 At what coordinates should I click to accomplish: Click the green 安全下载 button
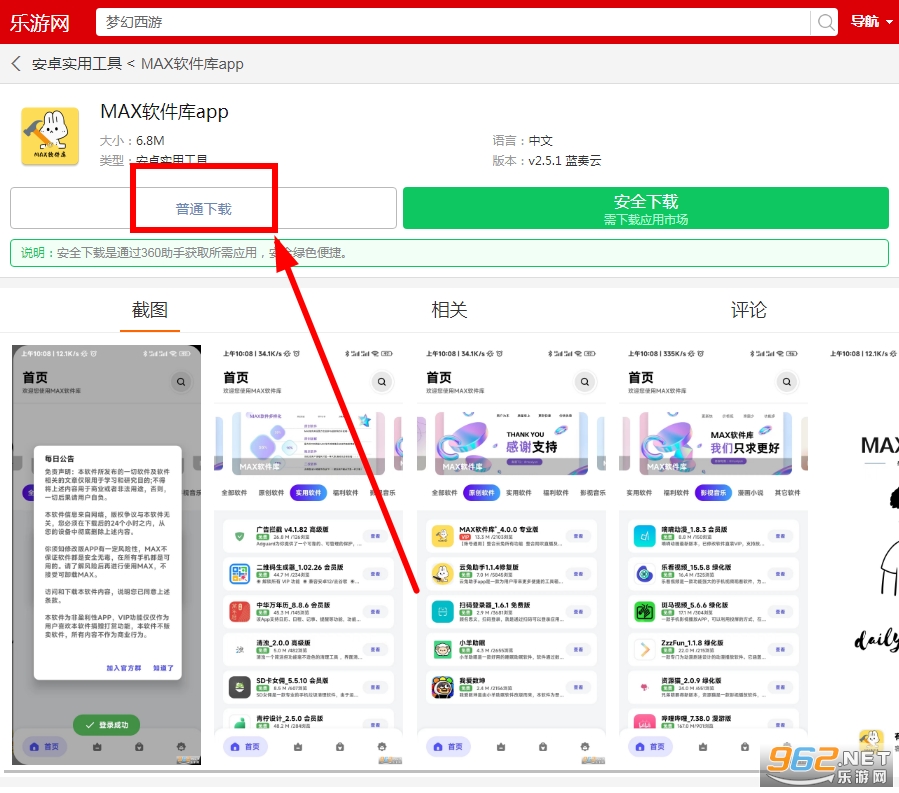click(x=646, y=209)
